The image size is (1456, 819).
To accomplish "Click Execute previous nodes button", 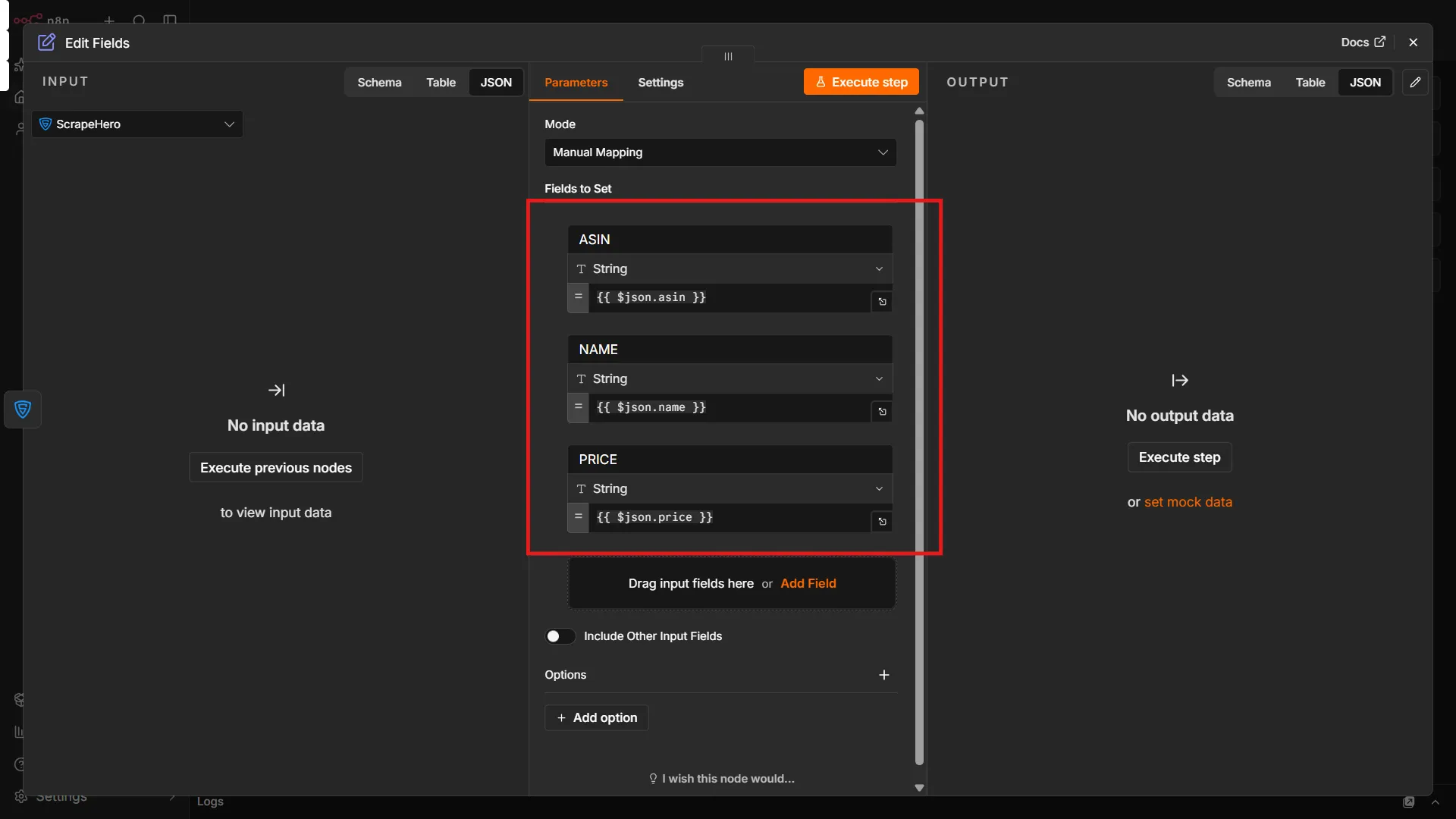I will point(276,468).
